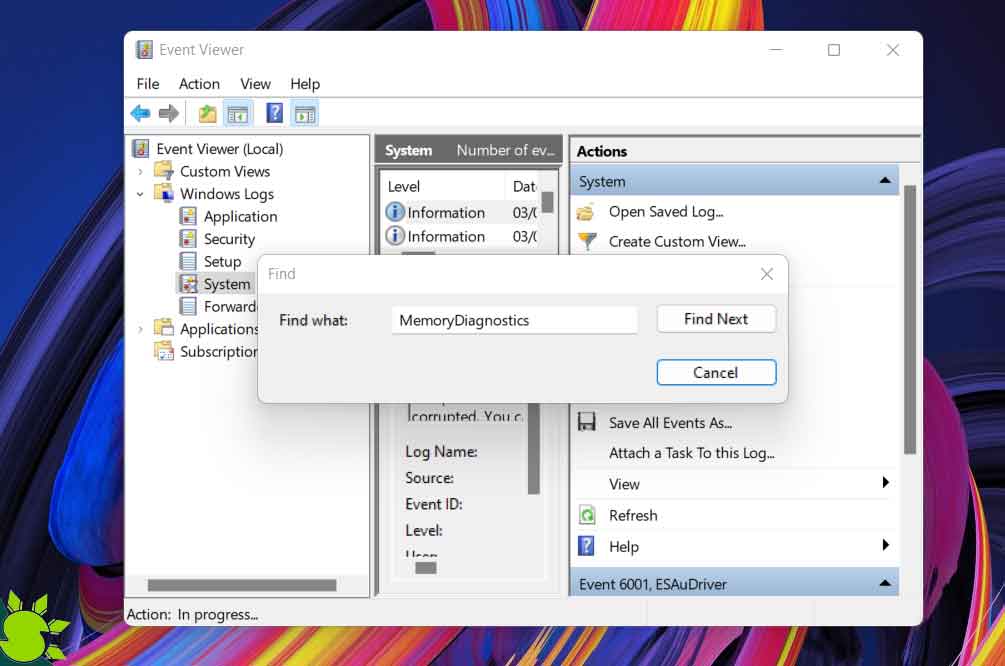Click the Save All Events floppy icon
1005x666 pixels.
[x=587, y=423]
